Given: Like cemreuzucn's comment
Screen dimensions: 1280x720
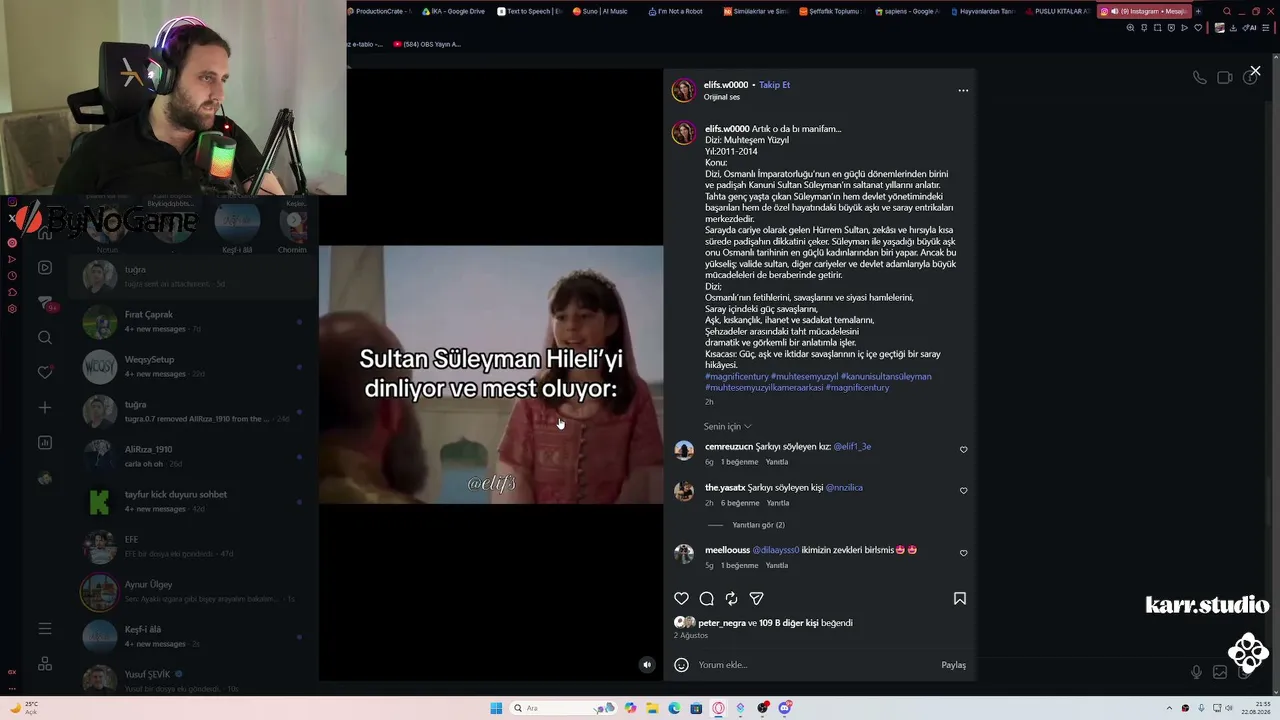Looking at the screenshot, I should coord(963,450).
